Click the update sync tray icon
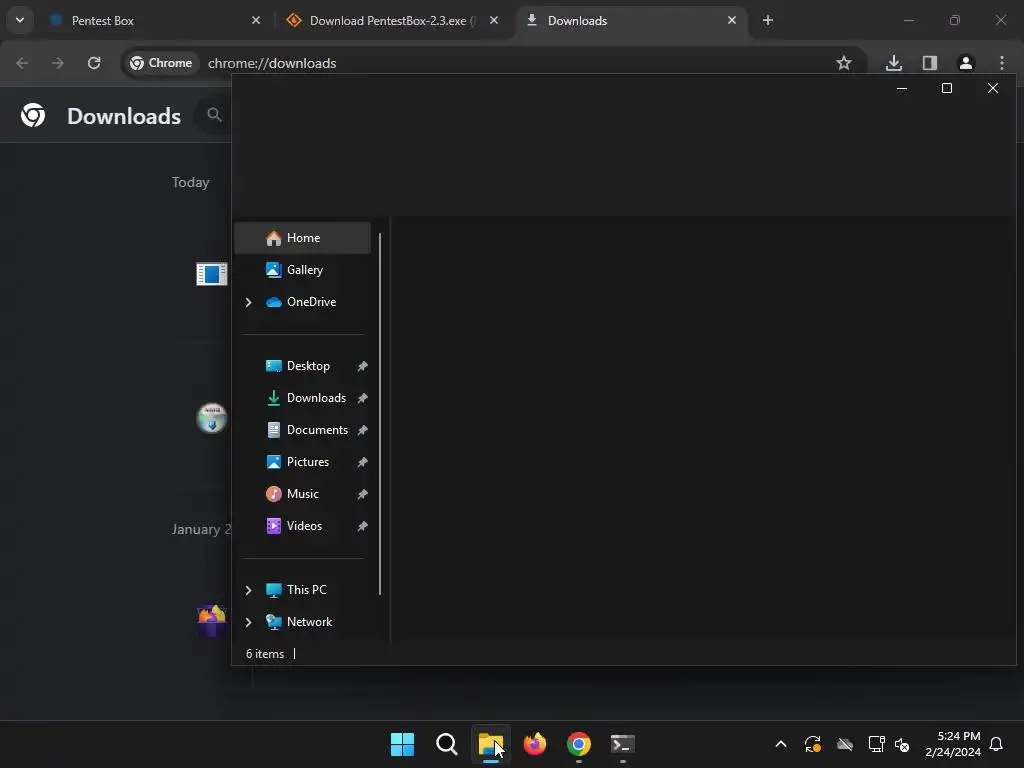Viewport: 1024px width, 768px height. tap(812, 744)
